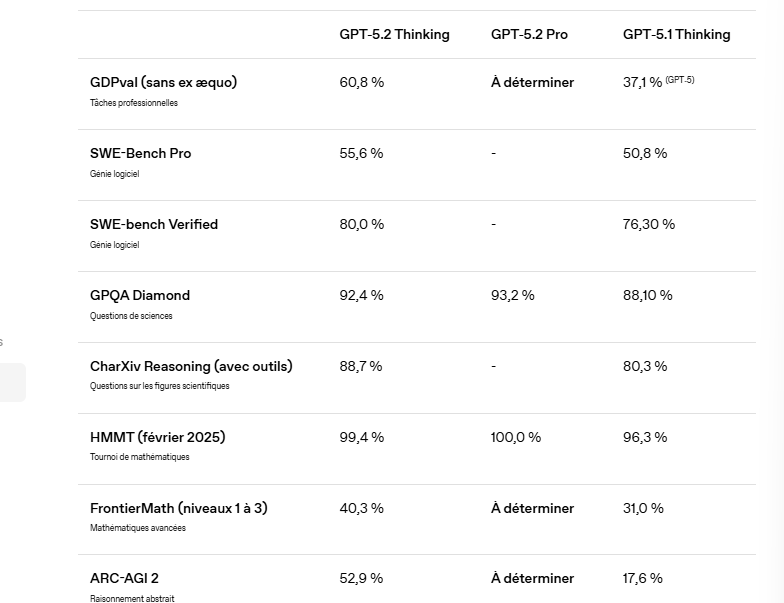
Task: Select the Questions de sciences subtitle
Action: click(x=131, y=316)
